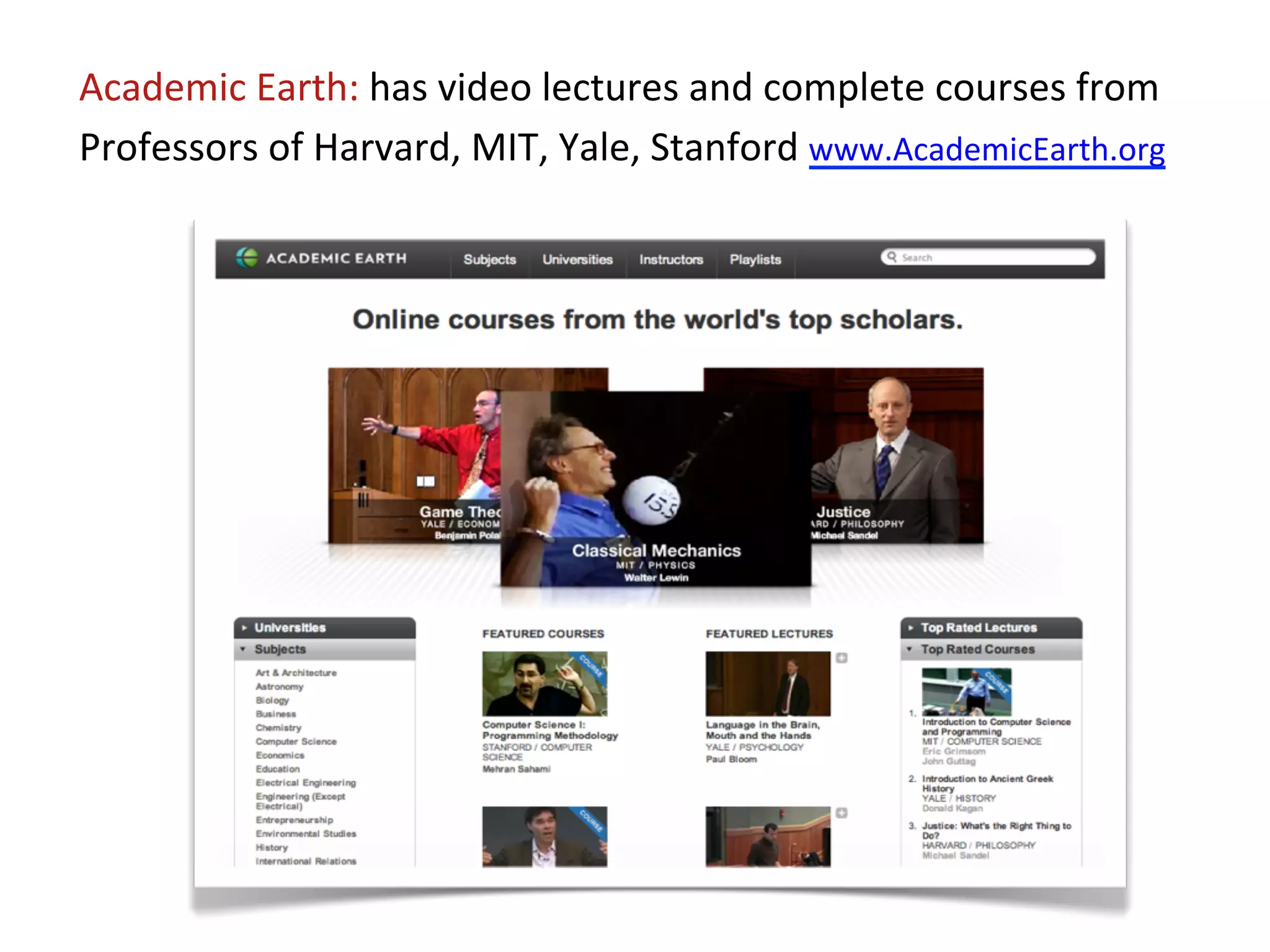Image resolution: width=1270 pixels, height=952 pixels.
Task: Expand the Top Rated Lectures panel
Action: pos(991,628)
